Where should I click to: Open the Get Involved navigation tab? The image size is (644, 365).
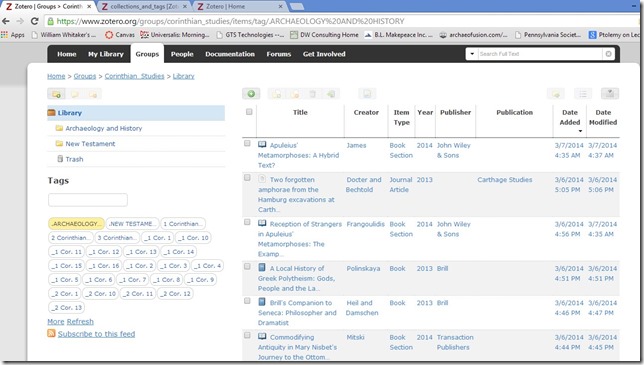click(x=324, y=54)
